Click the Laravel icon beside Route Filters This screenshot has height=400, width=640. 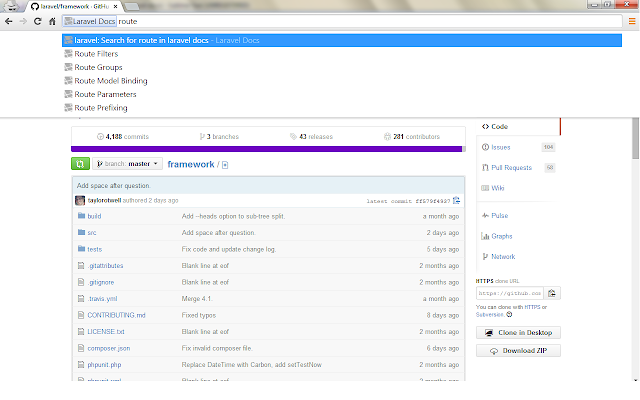68,53
